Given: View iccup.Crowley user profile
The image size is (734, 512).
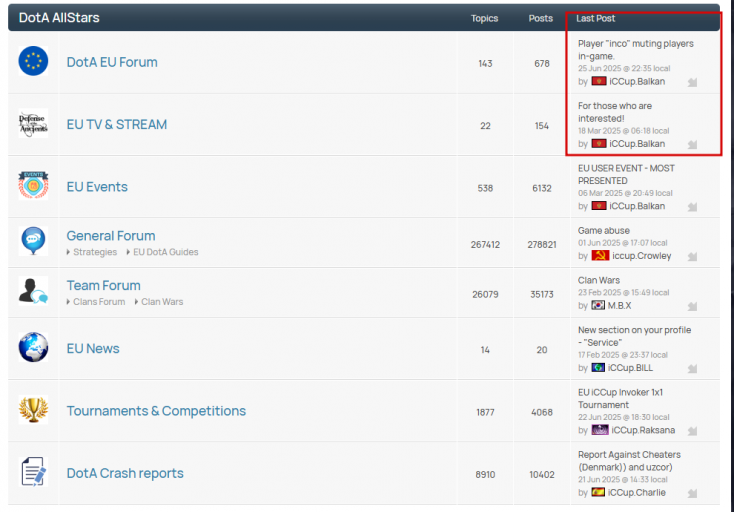Looking at the screenshot, I should coord(642,256).
